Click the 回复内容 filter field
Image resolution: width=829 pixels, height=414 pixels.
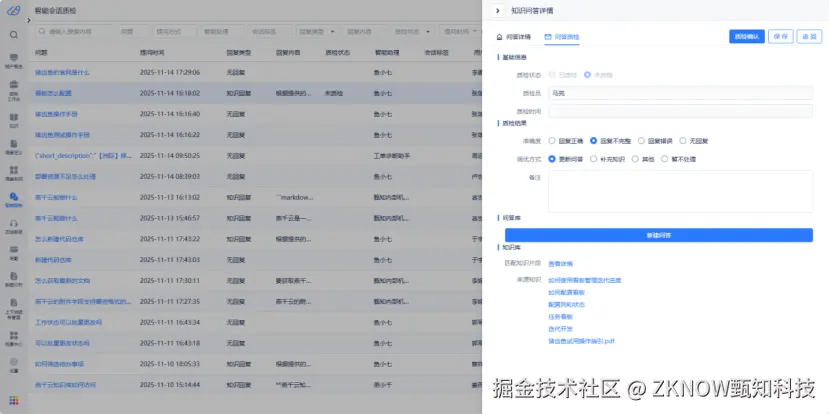coord(364,32)
